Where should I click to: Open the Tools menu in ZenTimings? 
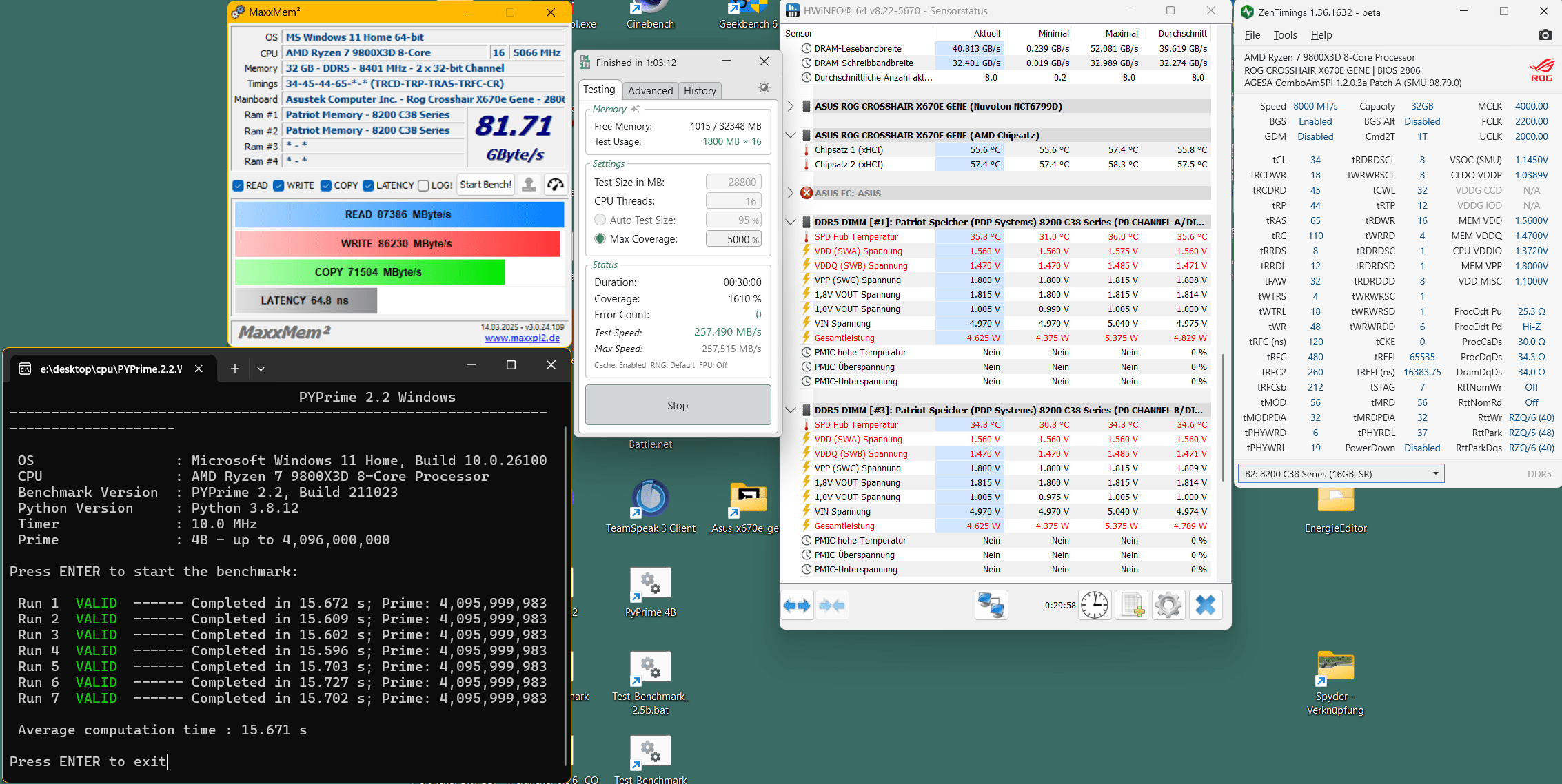pyautogui.click(x=1284, y=34)
